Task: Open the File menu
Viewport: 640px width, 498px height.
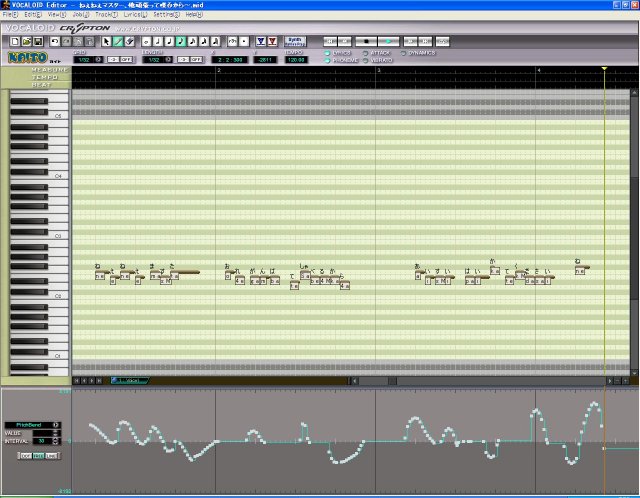Action: pos(10,15)
